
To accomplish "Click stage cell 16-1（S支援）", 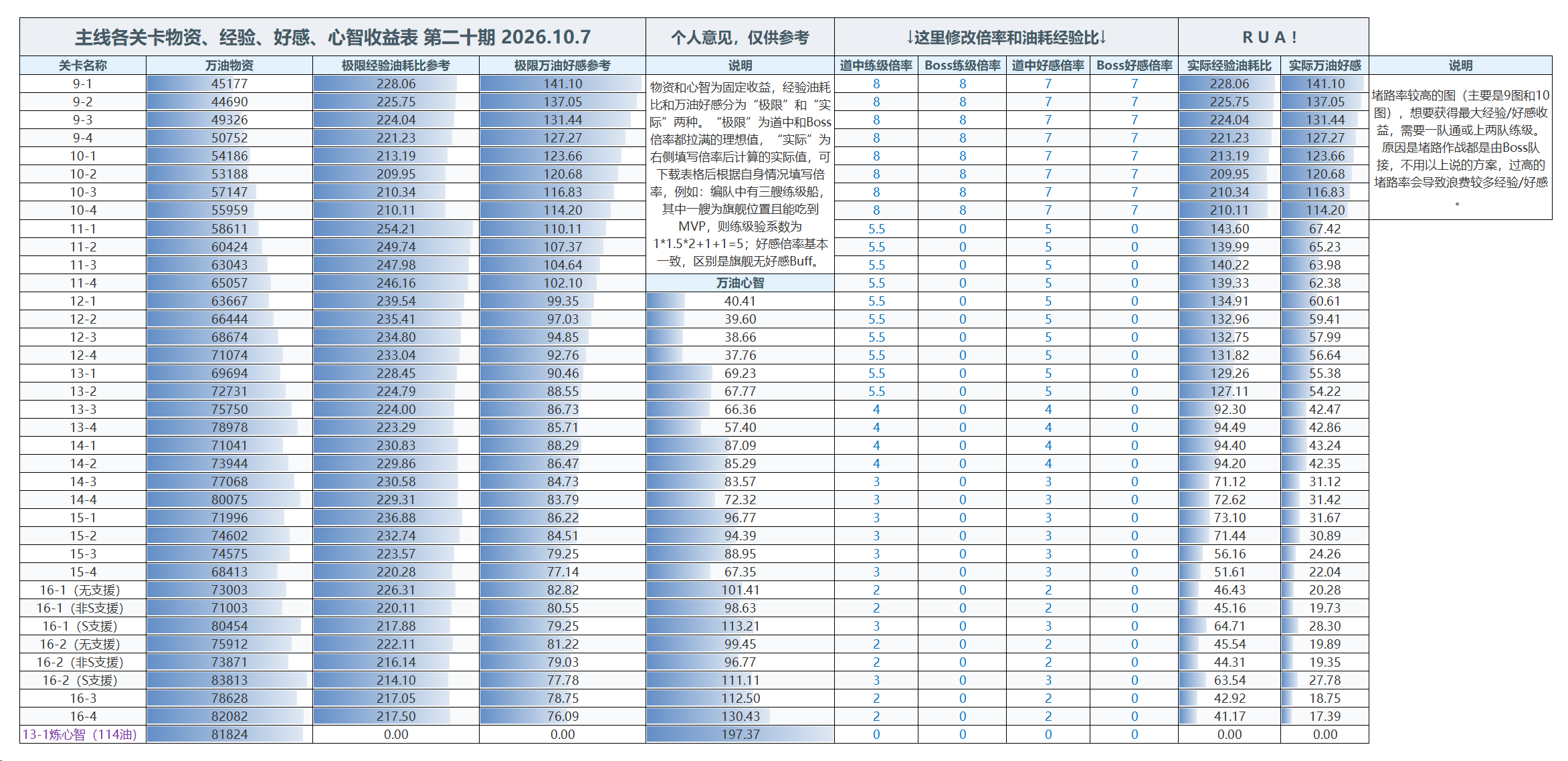I will [x=83, y=626].
